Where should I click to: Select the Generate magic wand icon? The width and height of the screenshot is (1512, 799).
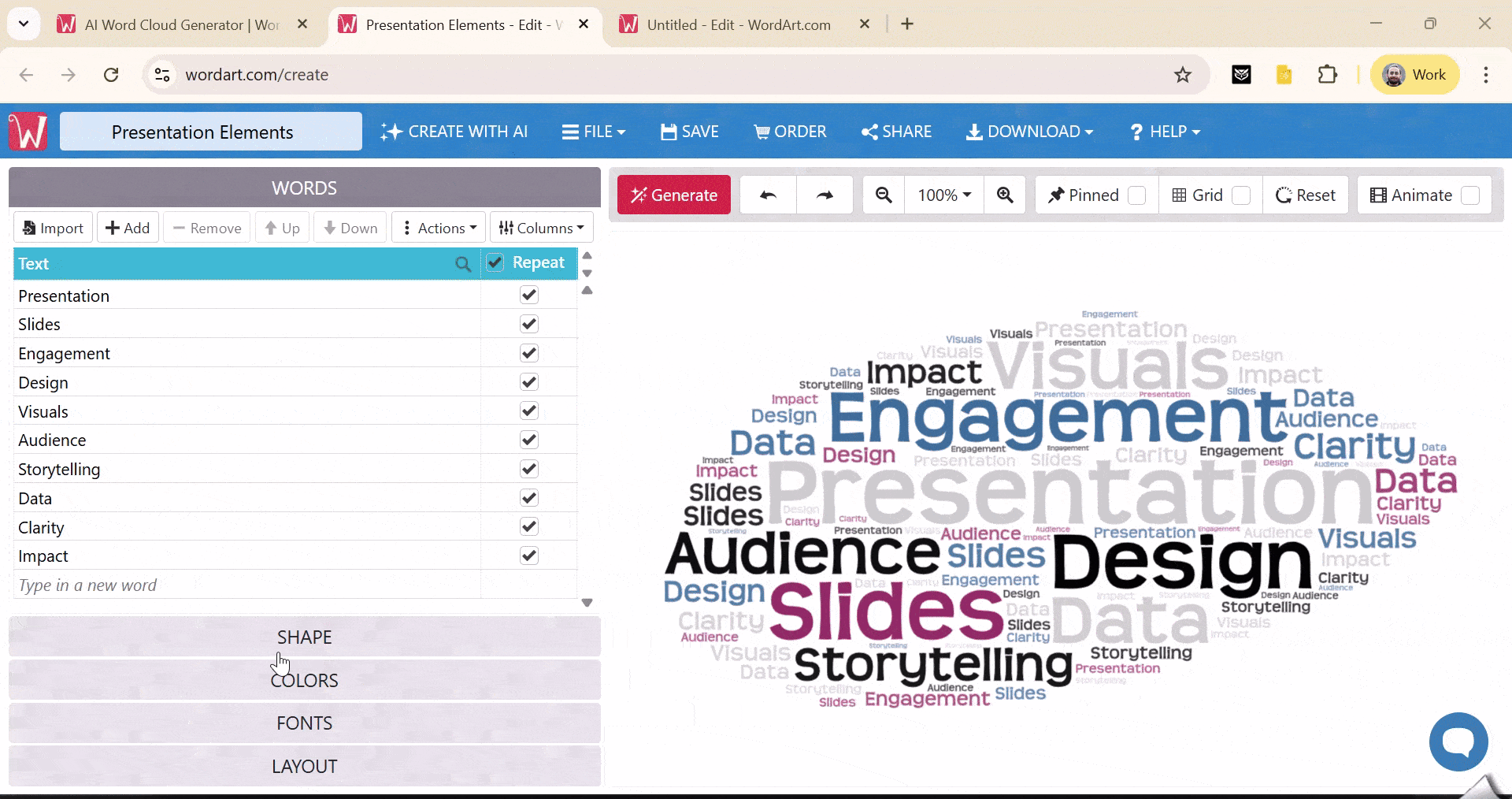pos(641,195)
